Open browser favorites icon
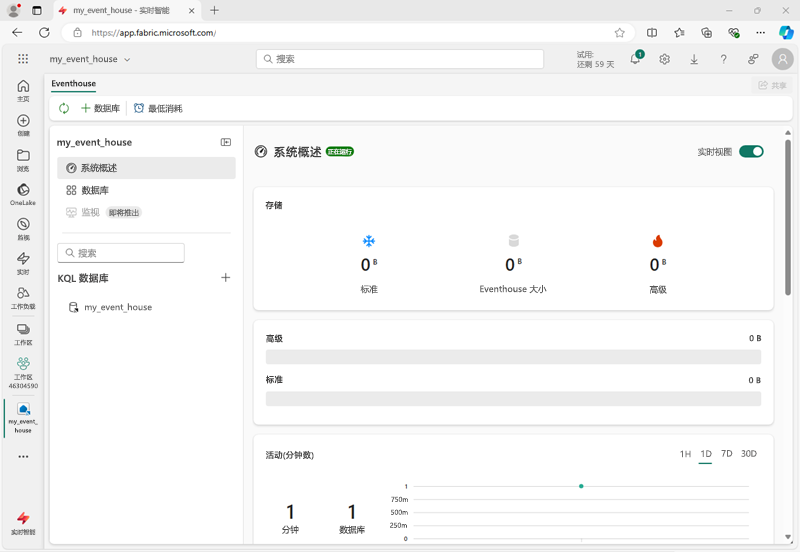The image size is (800, 552). tap(679, 33)
